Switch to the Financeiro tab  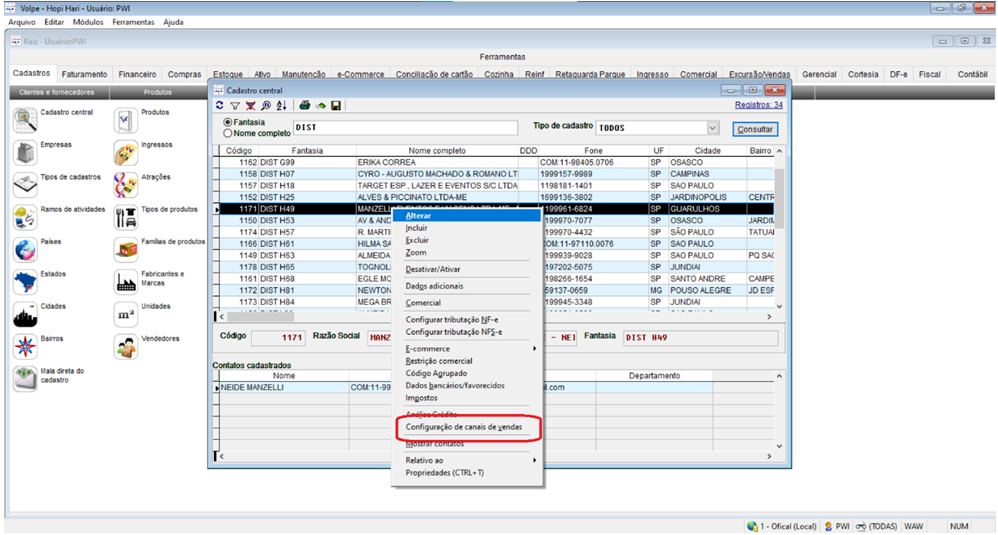pos(137,74)
